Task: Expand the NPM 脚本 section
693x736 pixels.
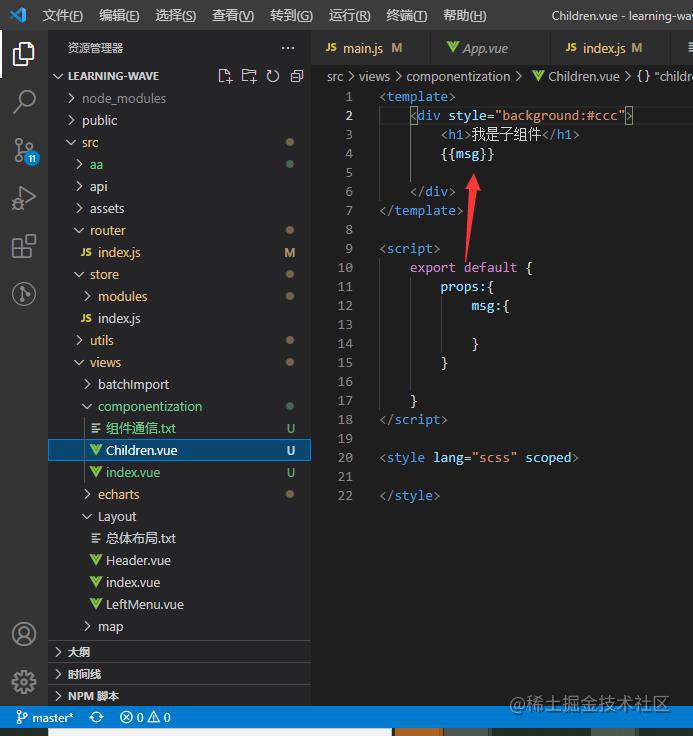Action: tap(179, 696)
